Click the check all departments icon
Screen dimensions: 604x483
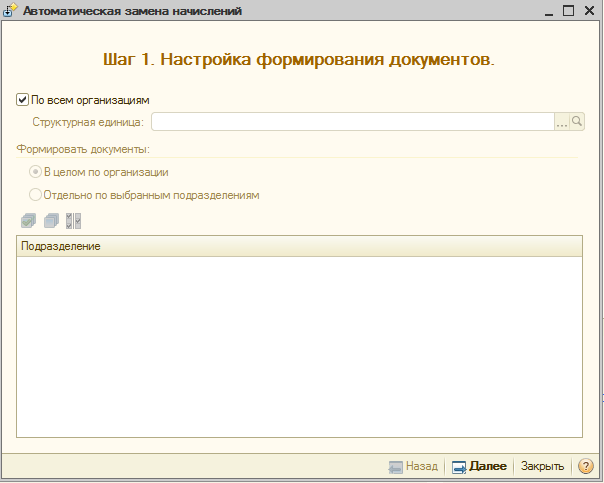point(28,221)
